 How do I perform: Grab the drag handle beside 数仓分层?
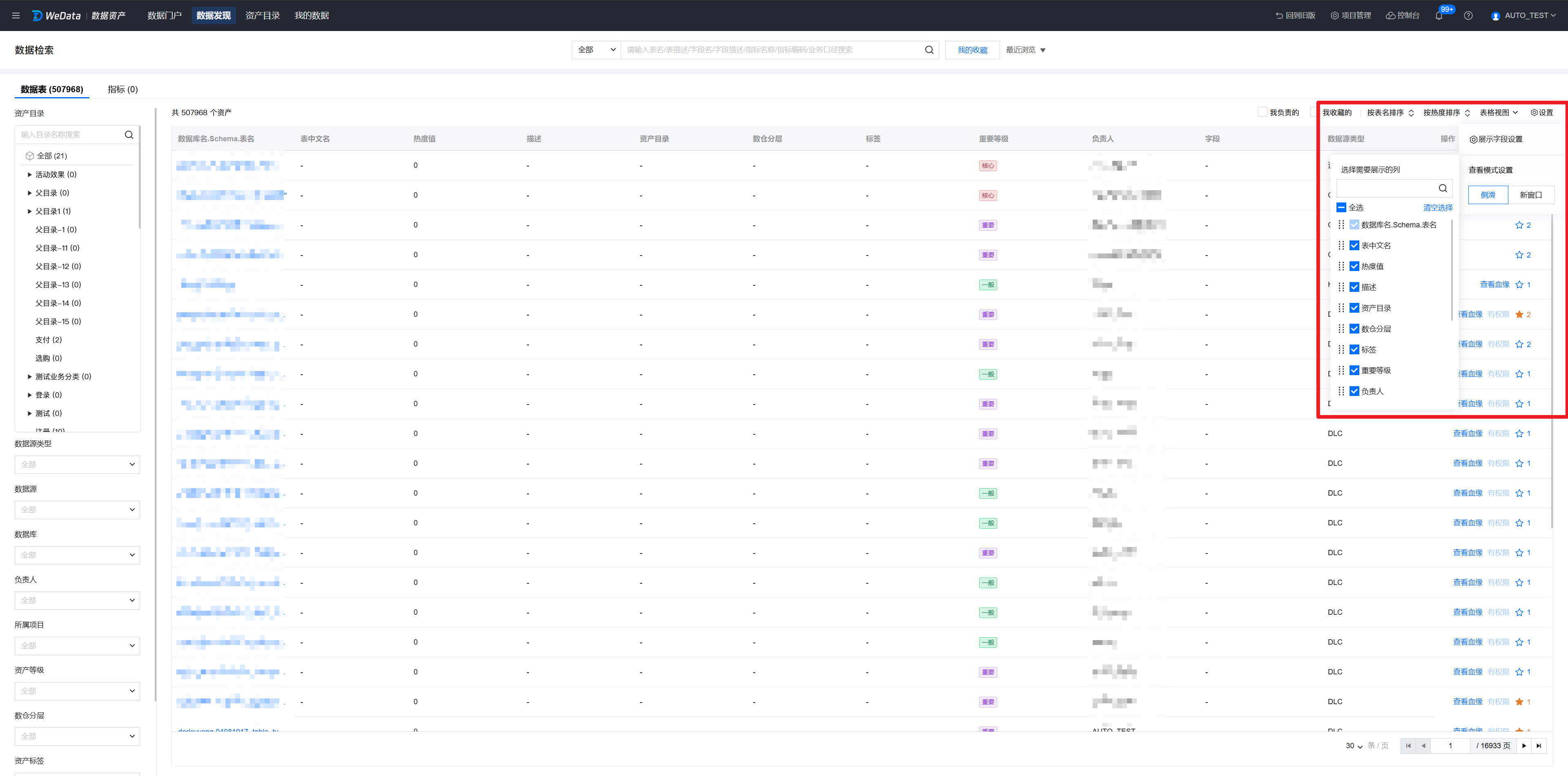(x=1341, y=329)
